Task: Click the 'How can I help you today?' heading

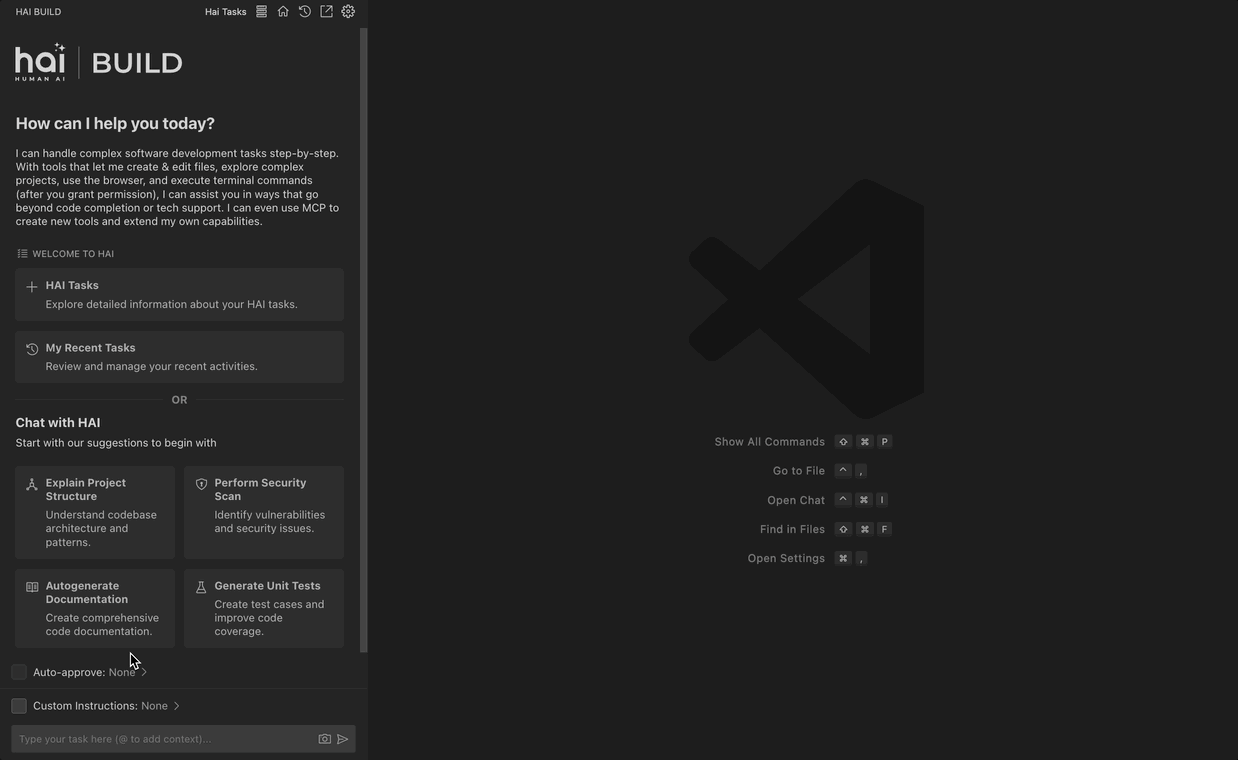Action: (115, 123)
